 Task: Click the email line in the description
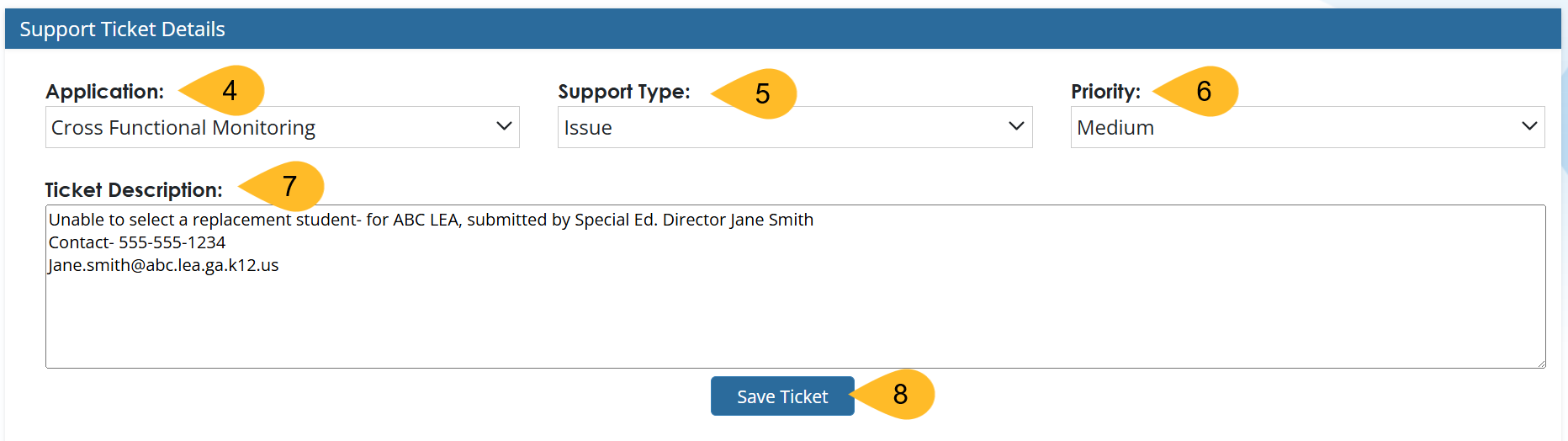point(163,265)
